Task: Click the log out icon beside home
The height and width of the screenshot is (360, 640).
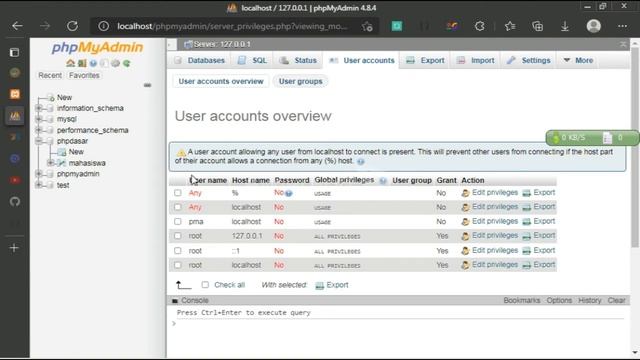Action: 82,63
